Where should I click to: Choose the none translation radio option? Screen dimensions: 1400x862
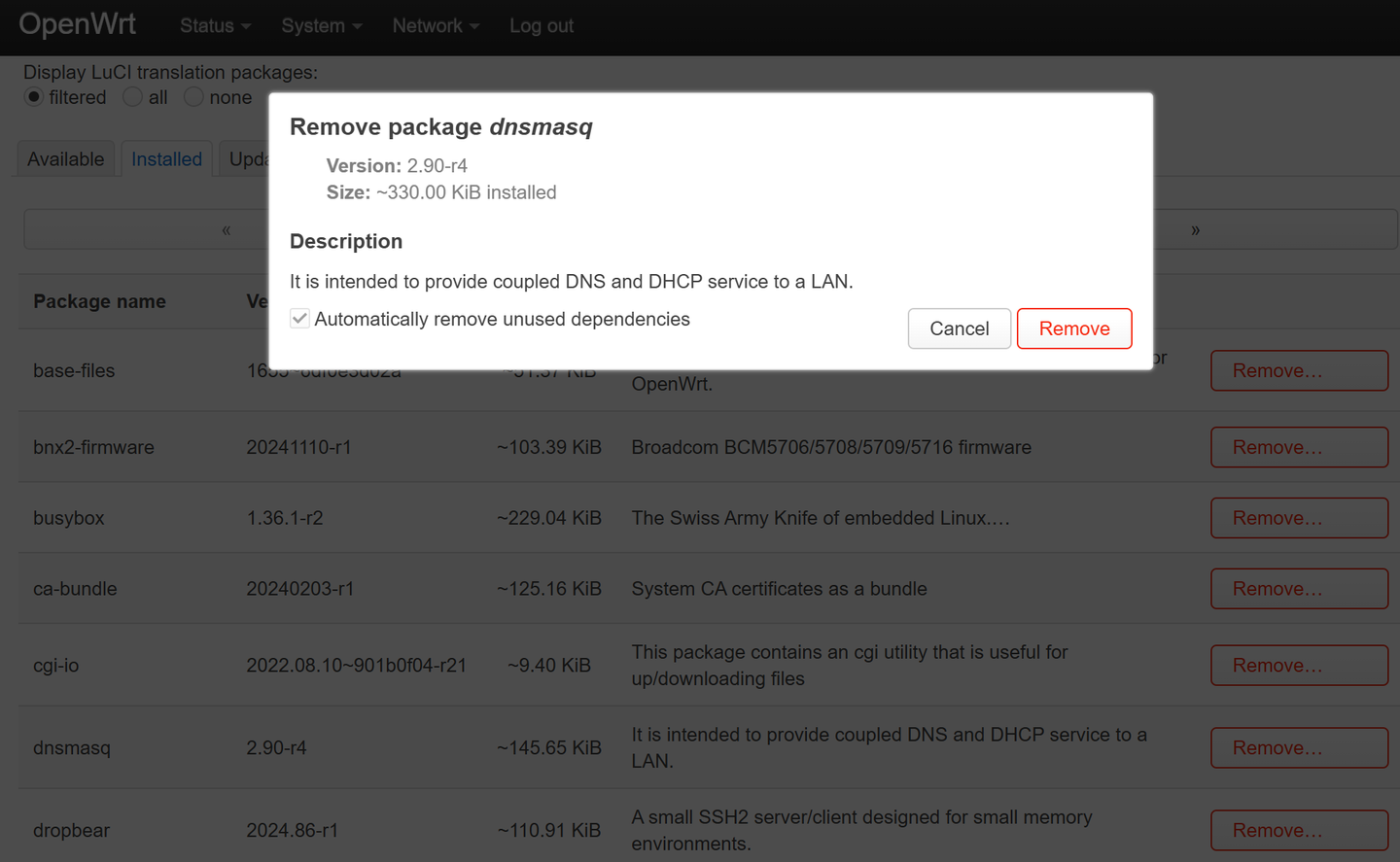[194, 97]
